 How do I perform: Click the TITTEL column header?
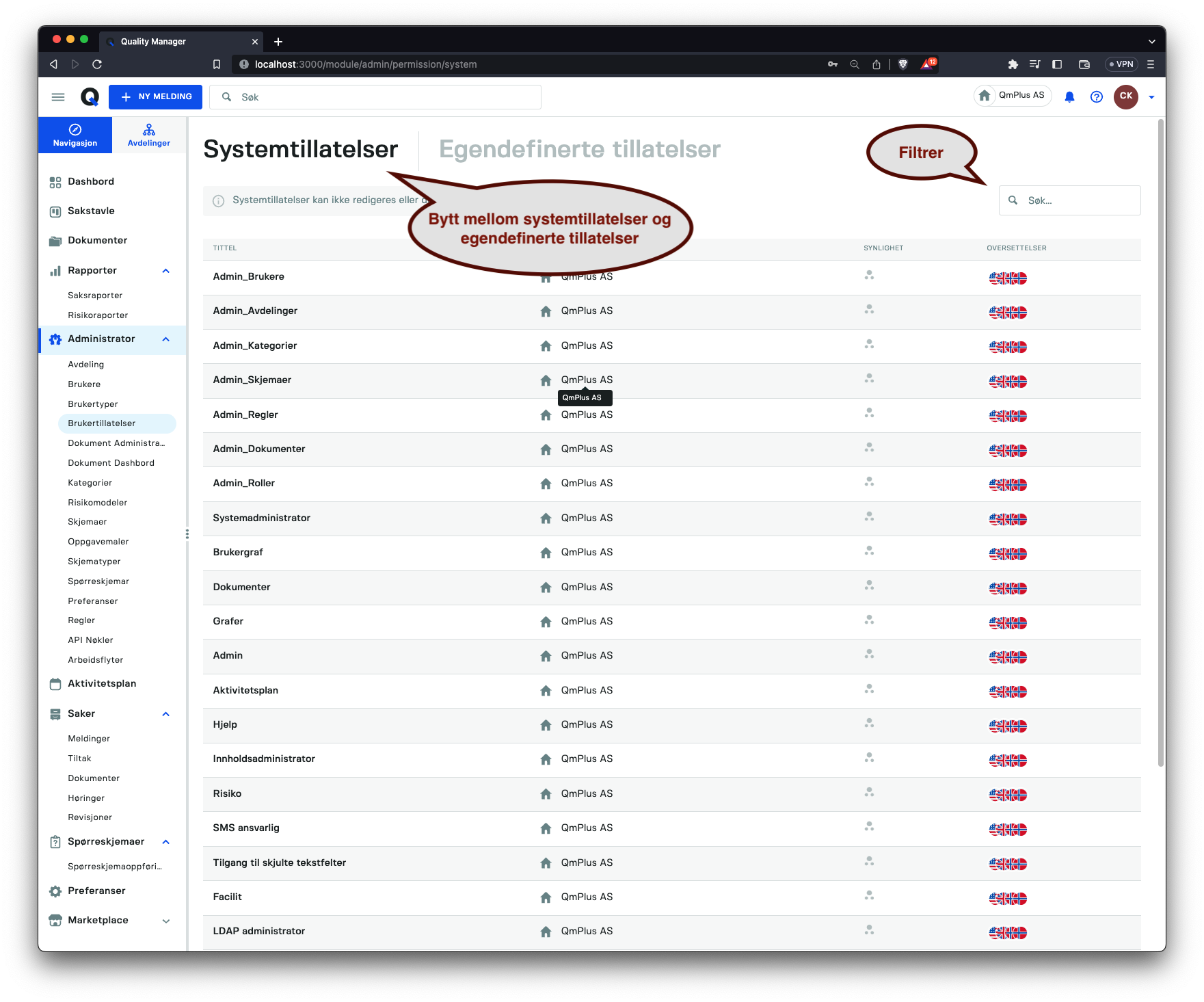[225, 248]
